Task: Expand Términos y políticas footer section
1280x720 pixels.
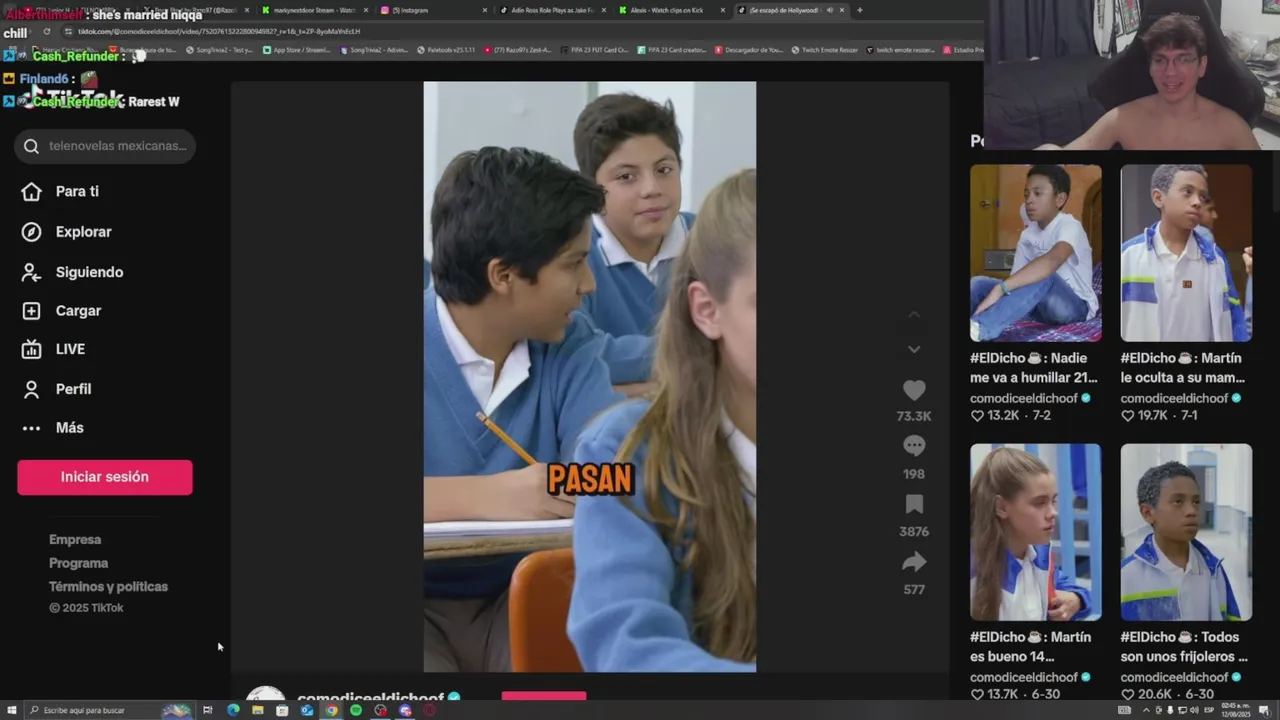Action: pyautogui.click(x=108, y=587)
